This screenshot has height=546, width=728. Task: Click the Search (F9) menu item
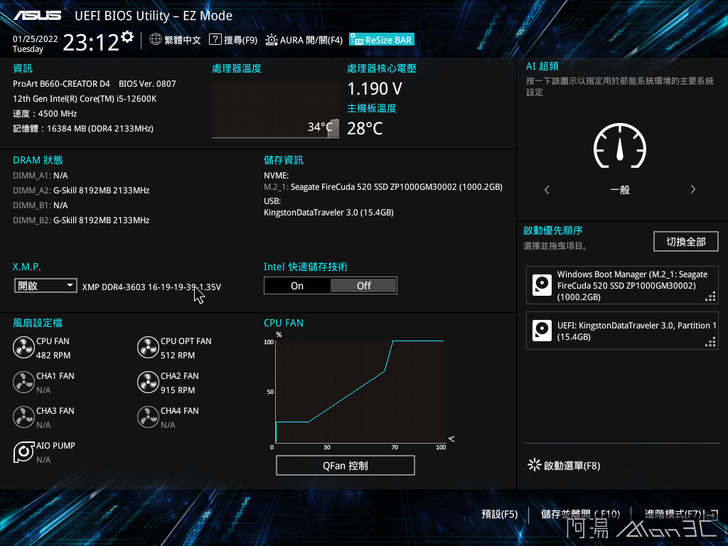240,40
